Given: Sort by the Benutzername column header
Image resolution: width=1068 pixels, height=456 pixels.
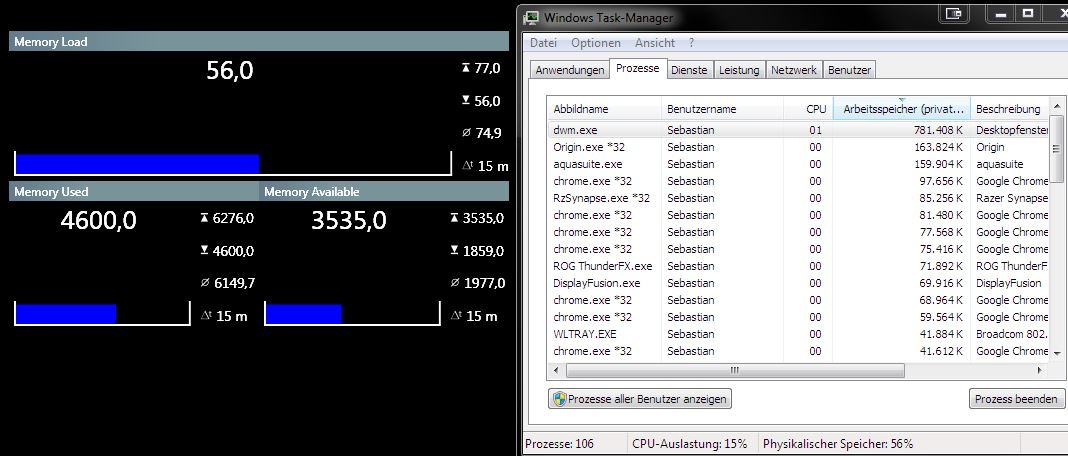Looking at the screenshot, I should pyautogui.click(x=723, y=109).
